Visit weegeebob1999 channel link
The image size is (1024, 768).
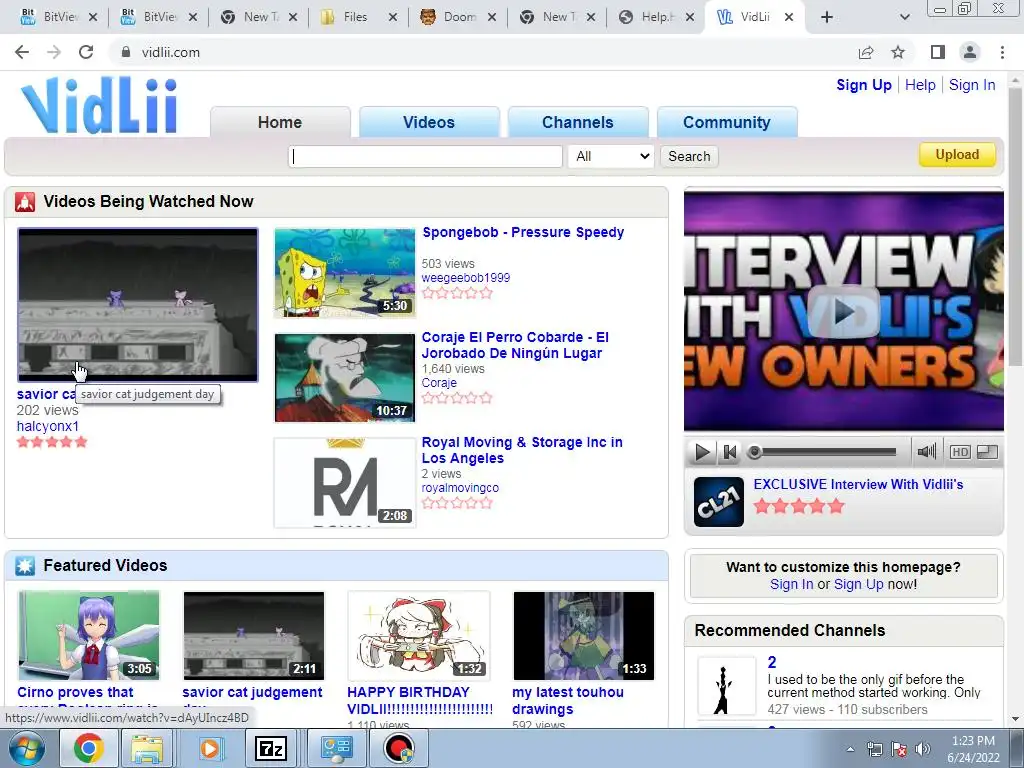coord(466,278)
